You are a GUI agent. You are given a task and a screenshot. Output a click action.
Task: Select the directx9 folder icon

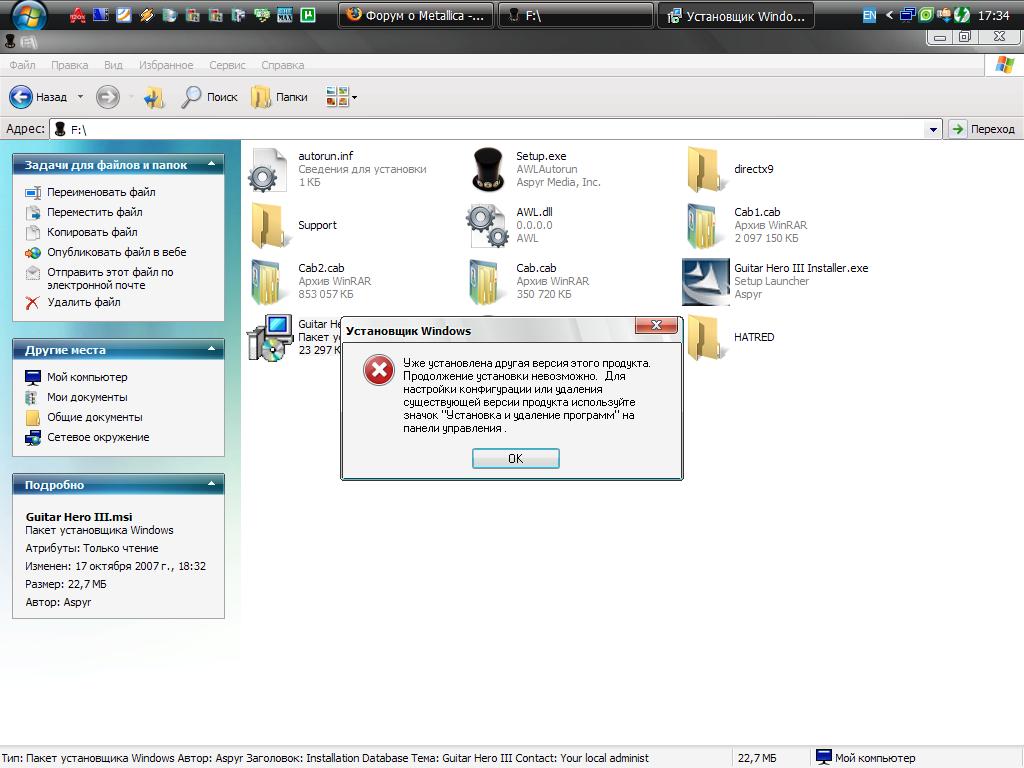click(x=705, y=169)
